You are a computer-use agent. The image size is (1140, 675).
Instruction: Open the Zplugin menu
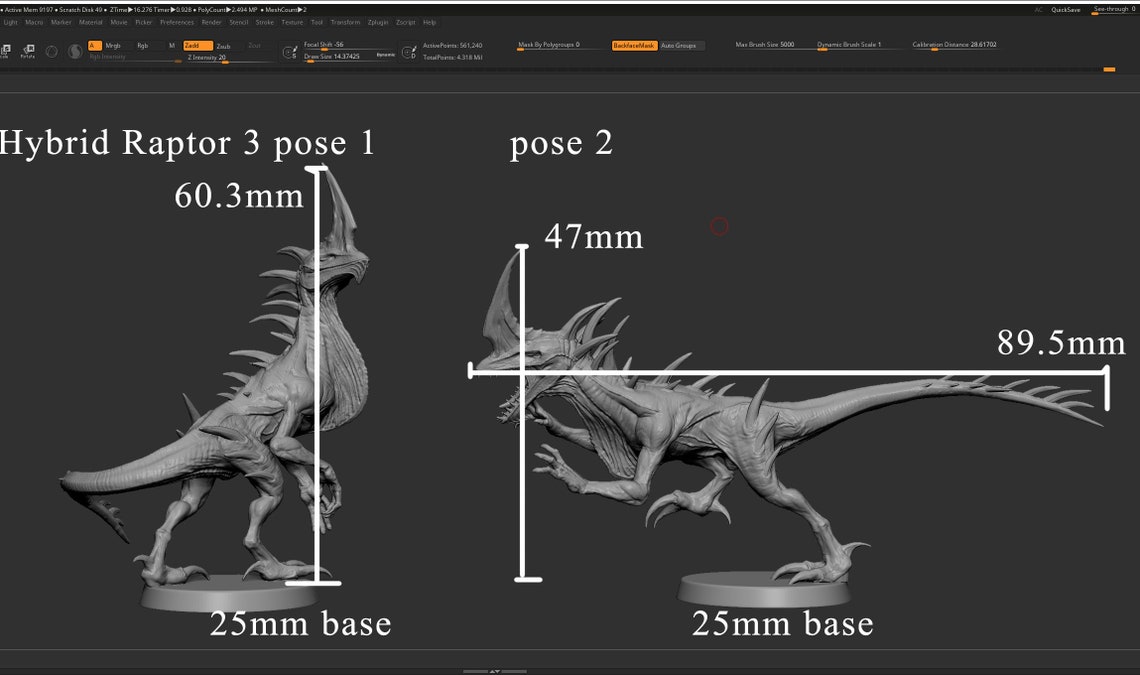pos(377,21)
